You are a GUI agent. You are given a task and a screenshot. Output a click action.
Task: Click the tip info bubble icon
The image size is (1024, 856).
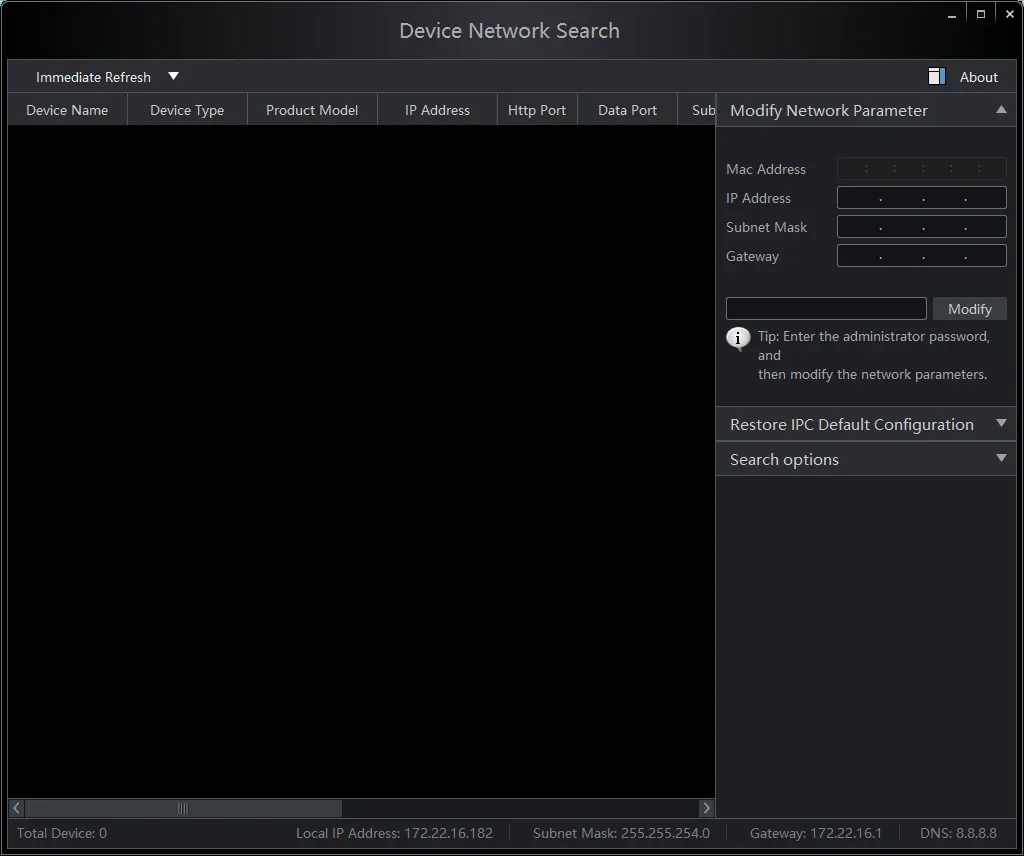pyautogui.click(x=738, y=338)
